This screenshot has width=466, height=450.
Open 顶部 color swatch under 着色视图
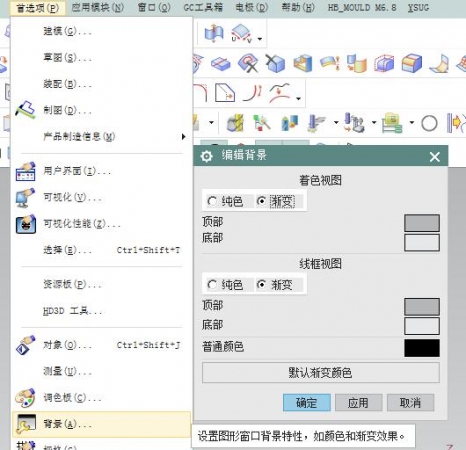tap(422, 223)
